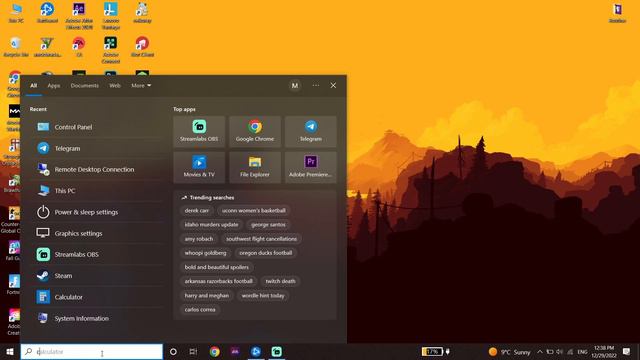Open Calculator from recent list

(x=97, y=297)
